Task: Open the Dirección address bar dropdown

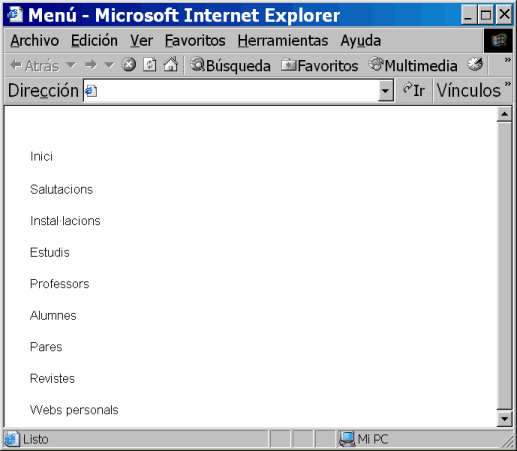Action: point(385,90)
